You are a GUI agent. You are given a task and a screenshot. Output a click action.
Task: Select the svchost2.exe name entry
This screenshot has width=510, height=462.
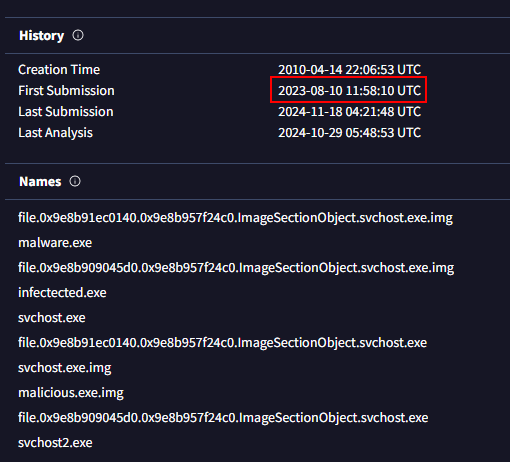(x=55, y=443)
